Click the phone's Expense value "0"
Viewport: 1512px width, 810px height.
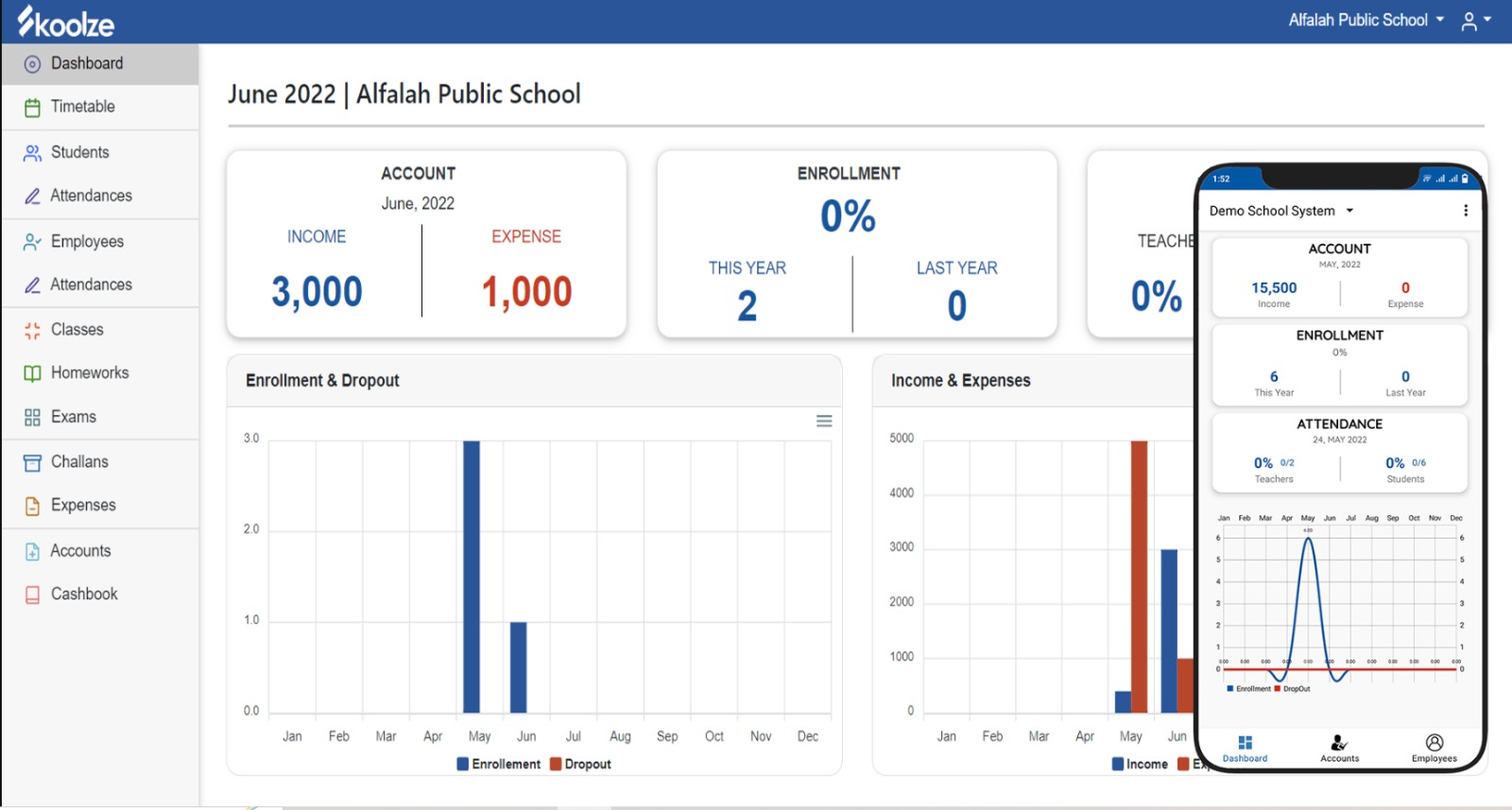tap(1405, 288)
